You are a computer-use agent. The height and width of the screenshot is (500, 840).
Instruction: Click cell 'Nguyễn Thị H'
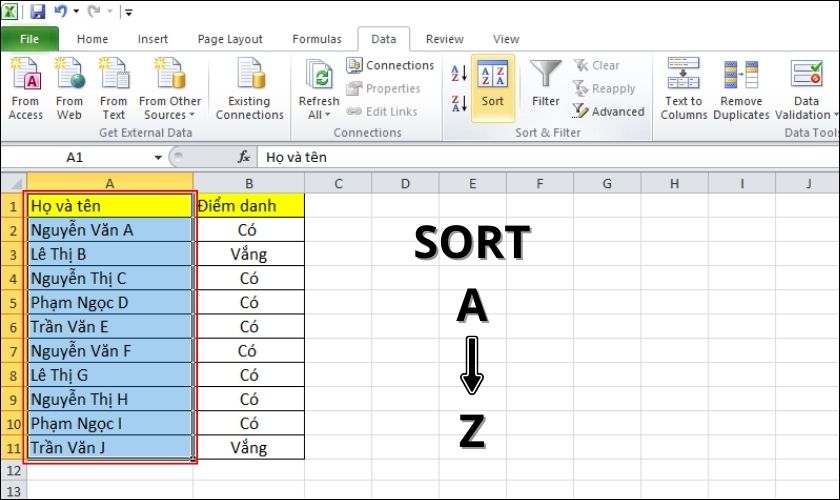click(x=110, y=399)
